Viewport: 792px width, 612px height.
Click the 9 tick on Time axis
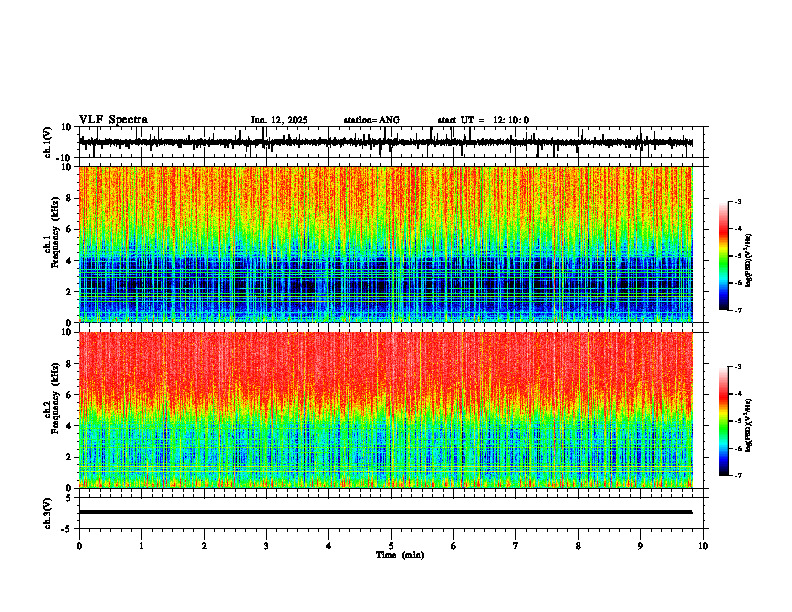(640, 546)
